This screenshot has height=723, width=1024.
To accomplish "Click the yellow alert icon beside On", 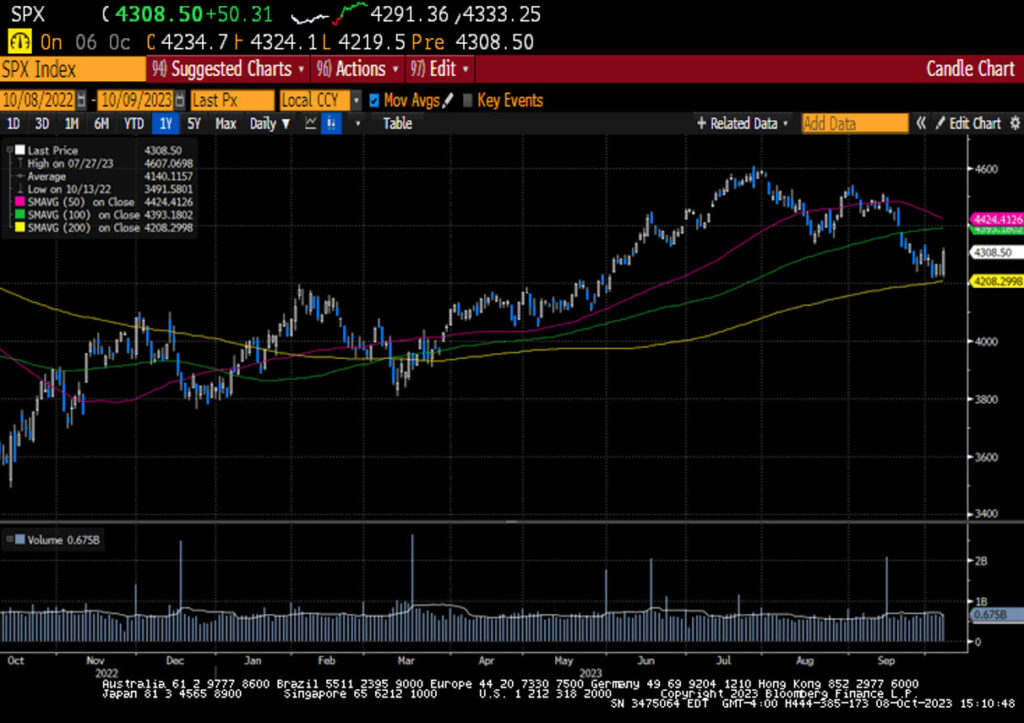I will click(x=18, y=42).
